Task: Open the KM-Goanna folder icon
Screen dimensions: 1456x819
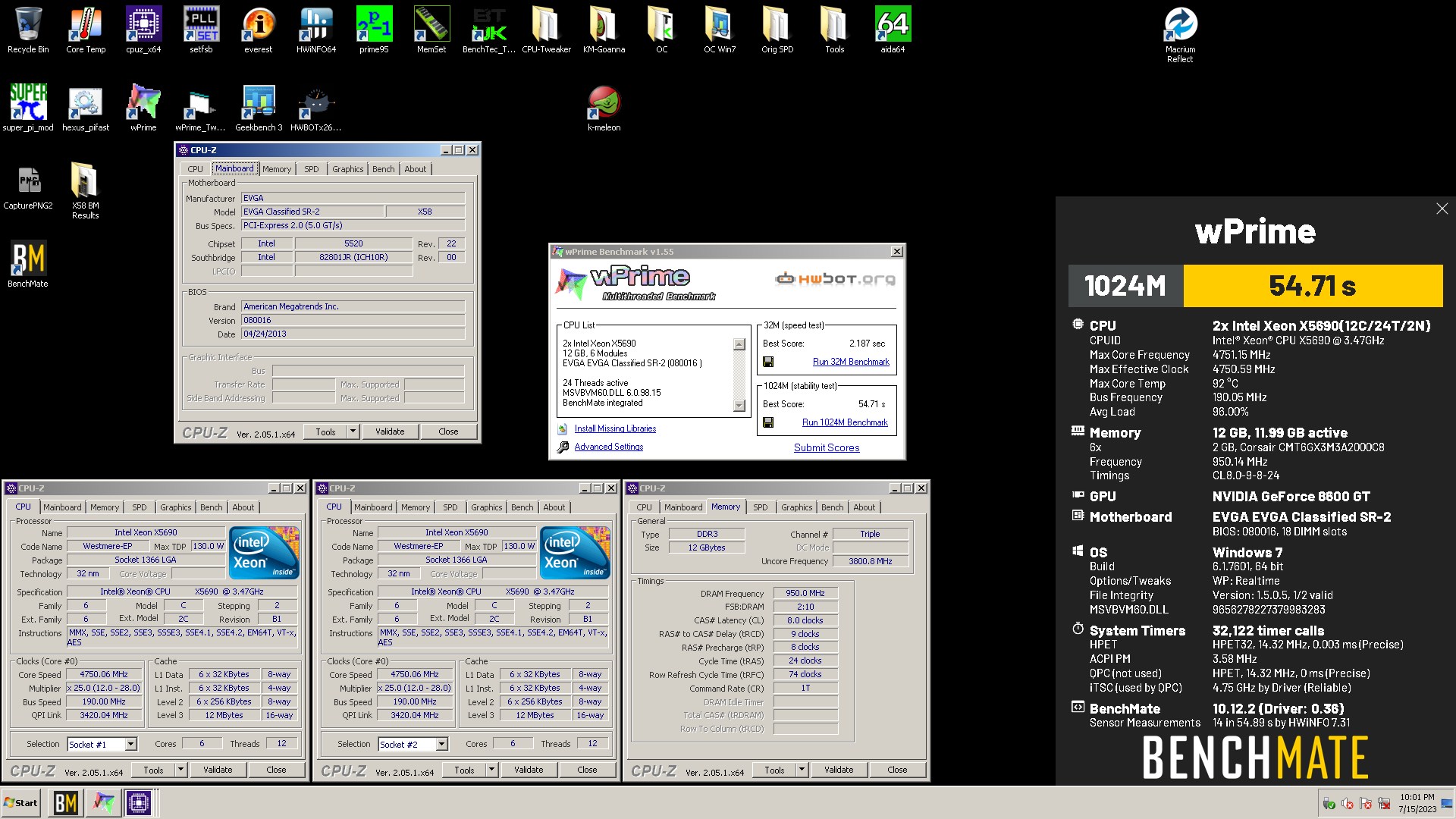Action: 604,30
